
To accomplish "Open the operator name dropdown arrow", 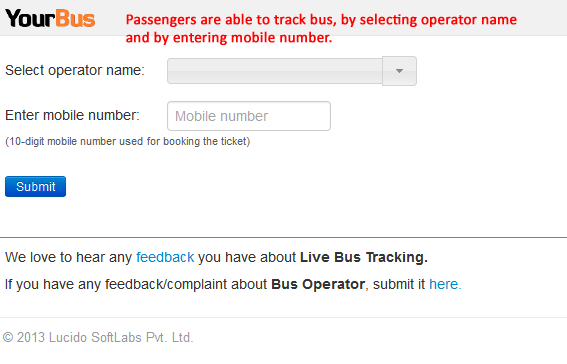I will click(399, 71).
